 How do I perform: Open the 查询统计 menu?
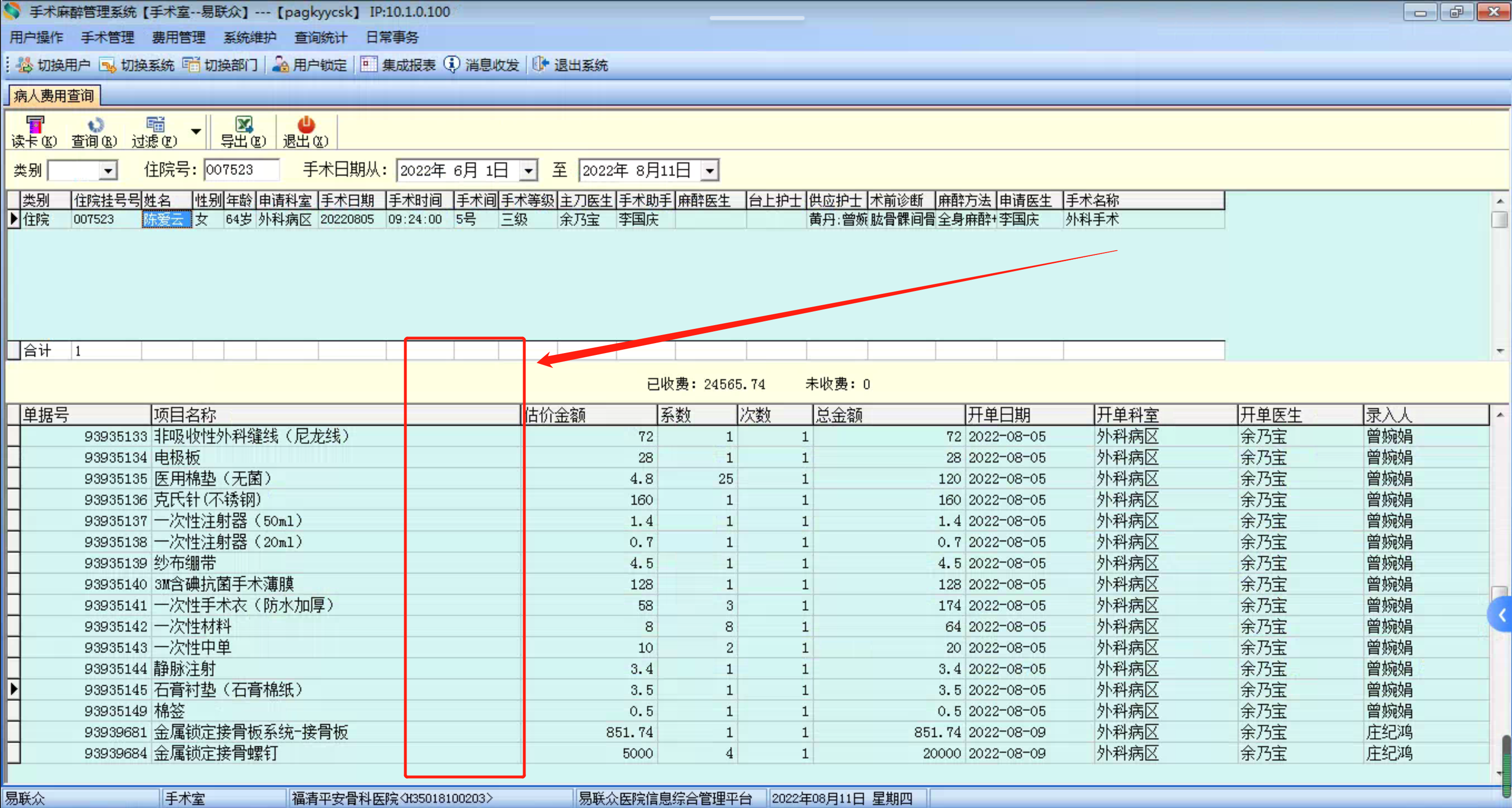320,37
